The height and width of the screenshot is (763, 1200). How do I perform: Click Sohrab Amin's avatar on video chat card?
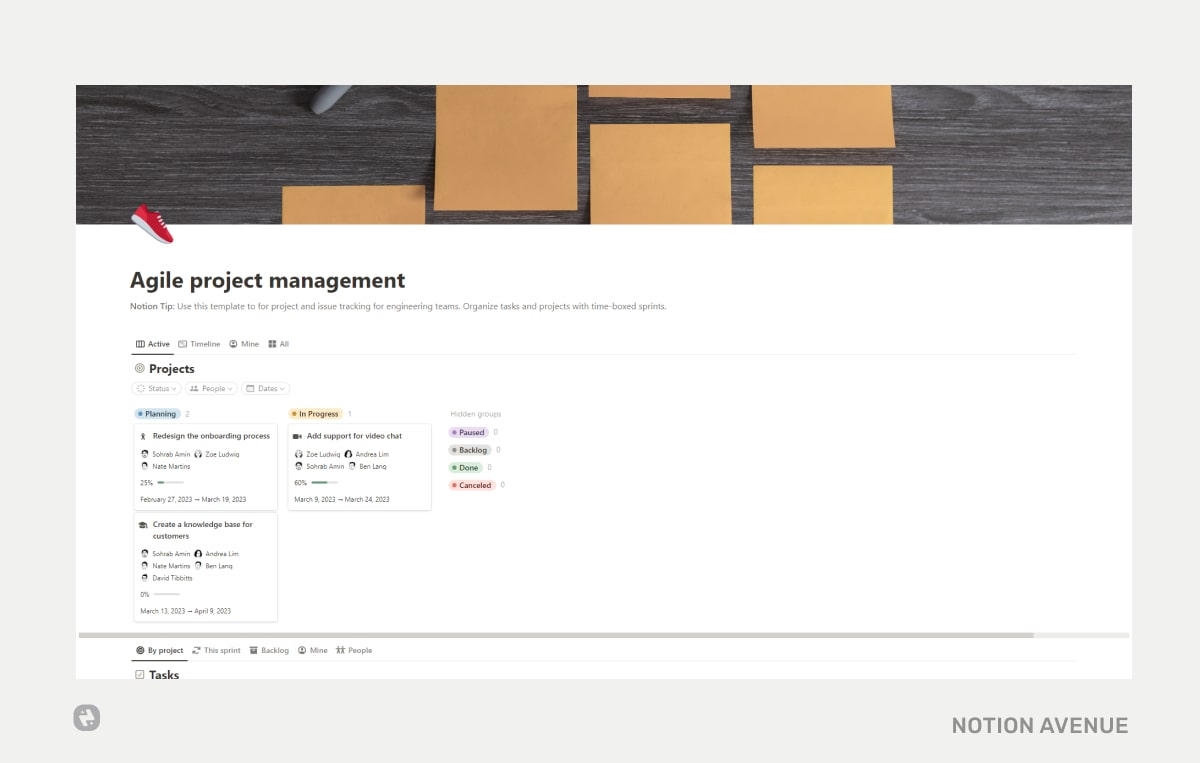coord(299,466)
